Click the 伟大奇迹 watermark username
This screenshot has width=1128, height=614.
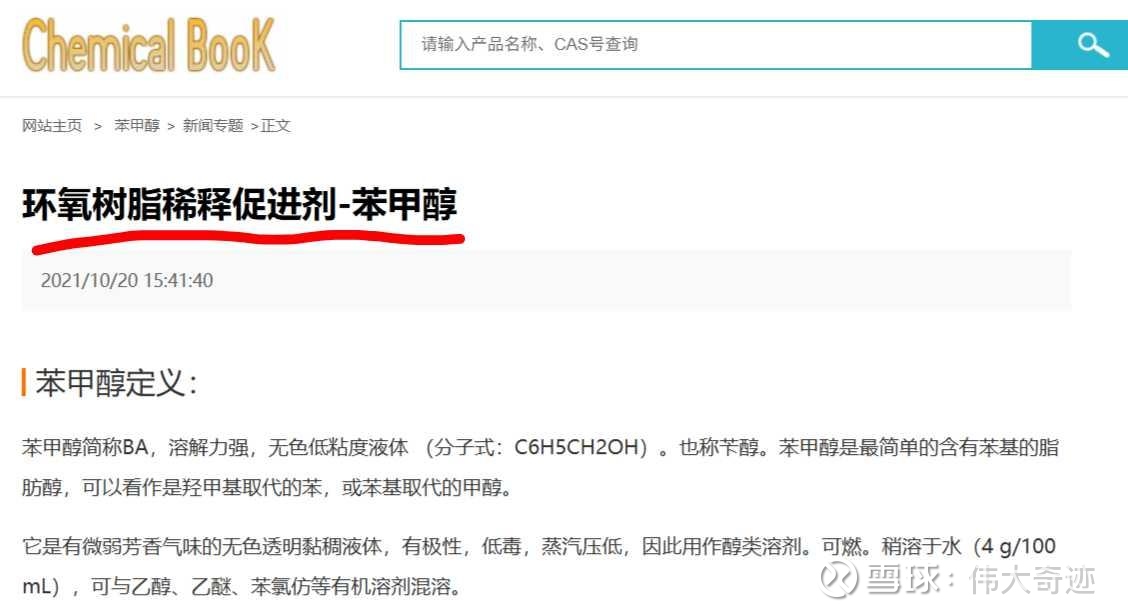(x=1032, y=579)
